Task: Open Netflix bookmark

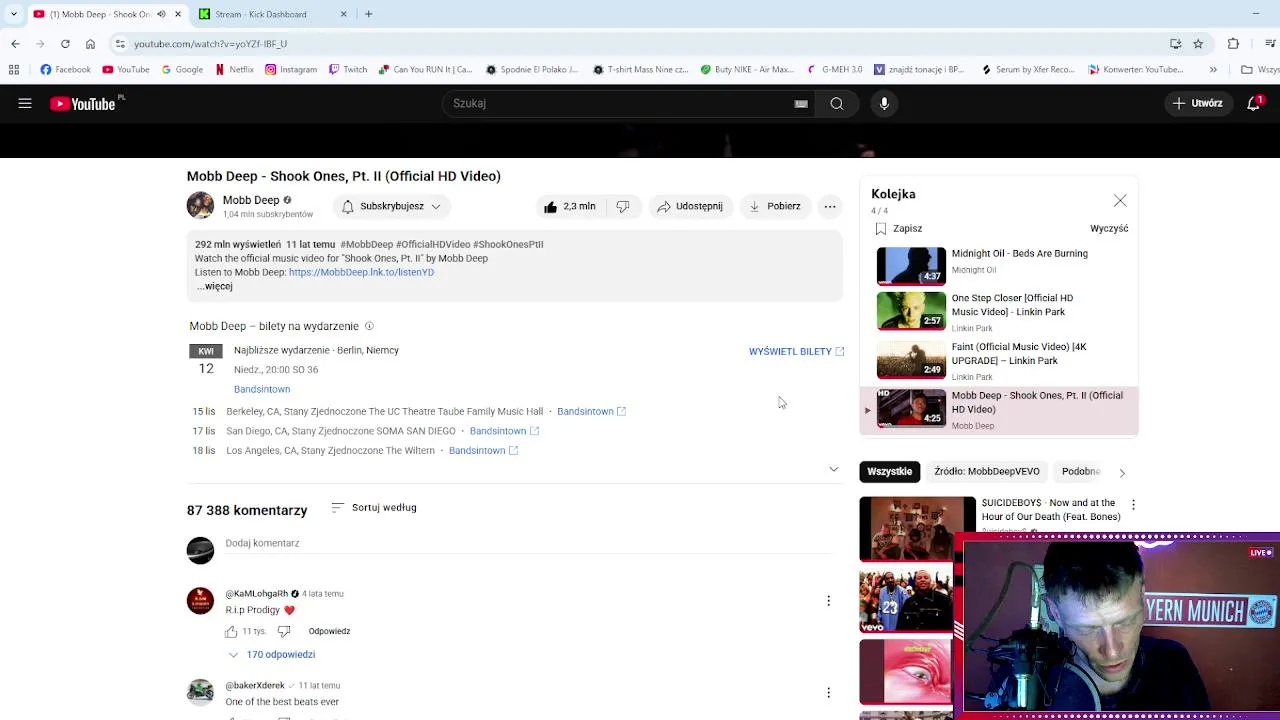Action: coord(233,70)
